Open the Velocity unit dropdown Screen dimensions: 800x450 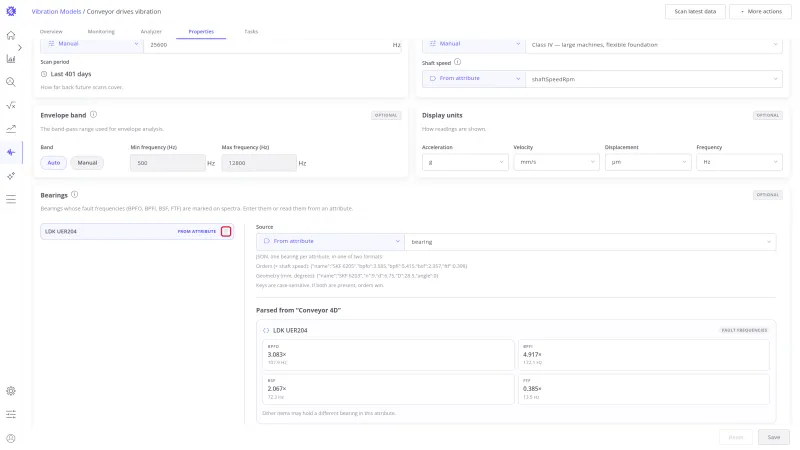click(x=556, y=162)
